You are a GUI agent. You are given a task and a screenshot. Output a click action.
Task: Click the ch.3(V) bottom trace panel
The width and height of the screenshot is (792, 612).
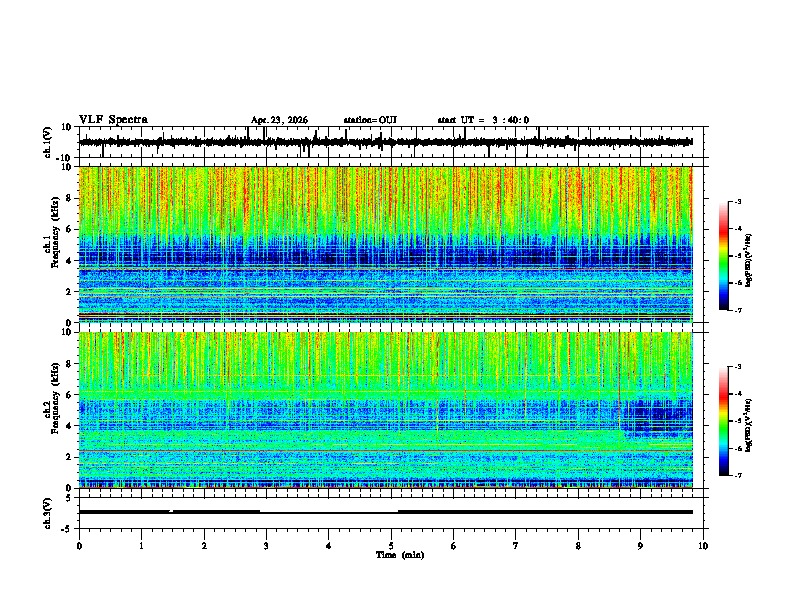pos(386,513)
